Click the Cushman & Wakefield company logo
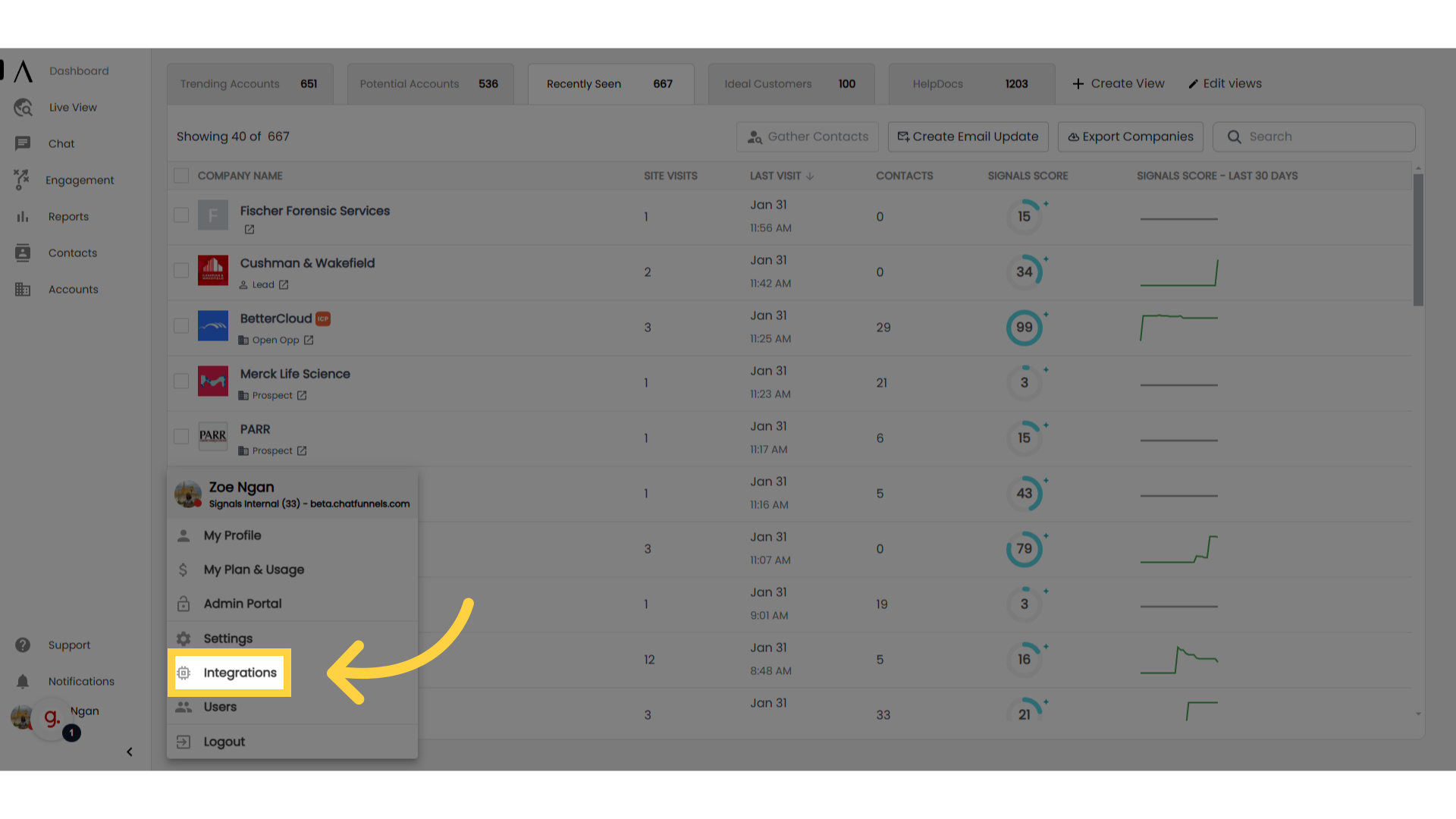Image resolution: width=1456 pixels, height=819 pixels. pyautogui.click(x=213, y=271)
